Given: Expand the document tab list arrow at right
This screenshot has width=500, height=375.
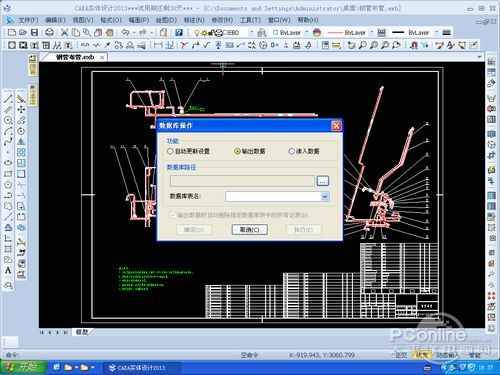Looking at the screenshot, I should click(479, 57).
